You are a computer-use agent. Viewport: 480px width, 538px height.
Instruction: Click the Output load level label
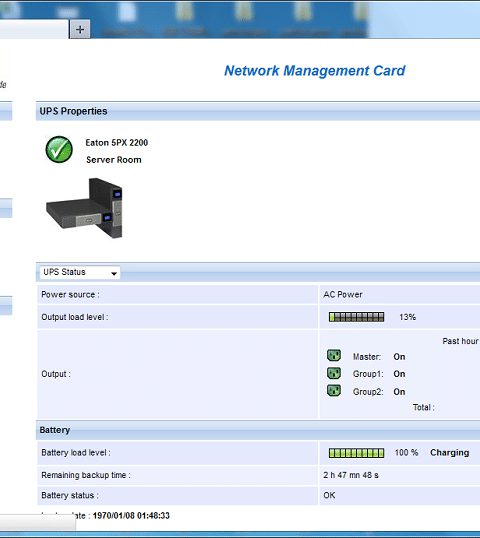coord(75,317)
